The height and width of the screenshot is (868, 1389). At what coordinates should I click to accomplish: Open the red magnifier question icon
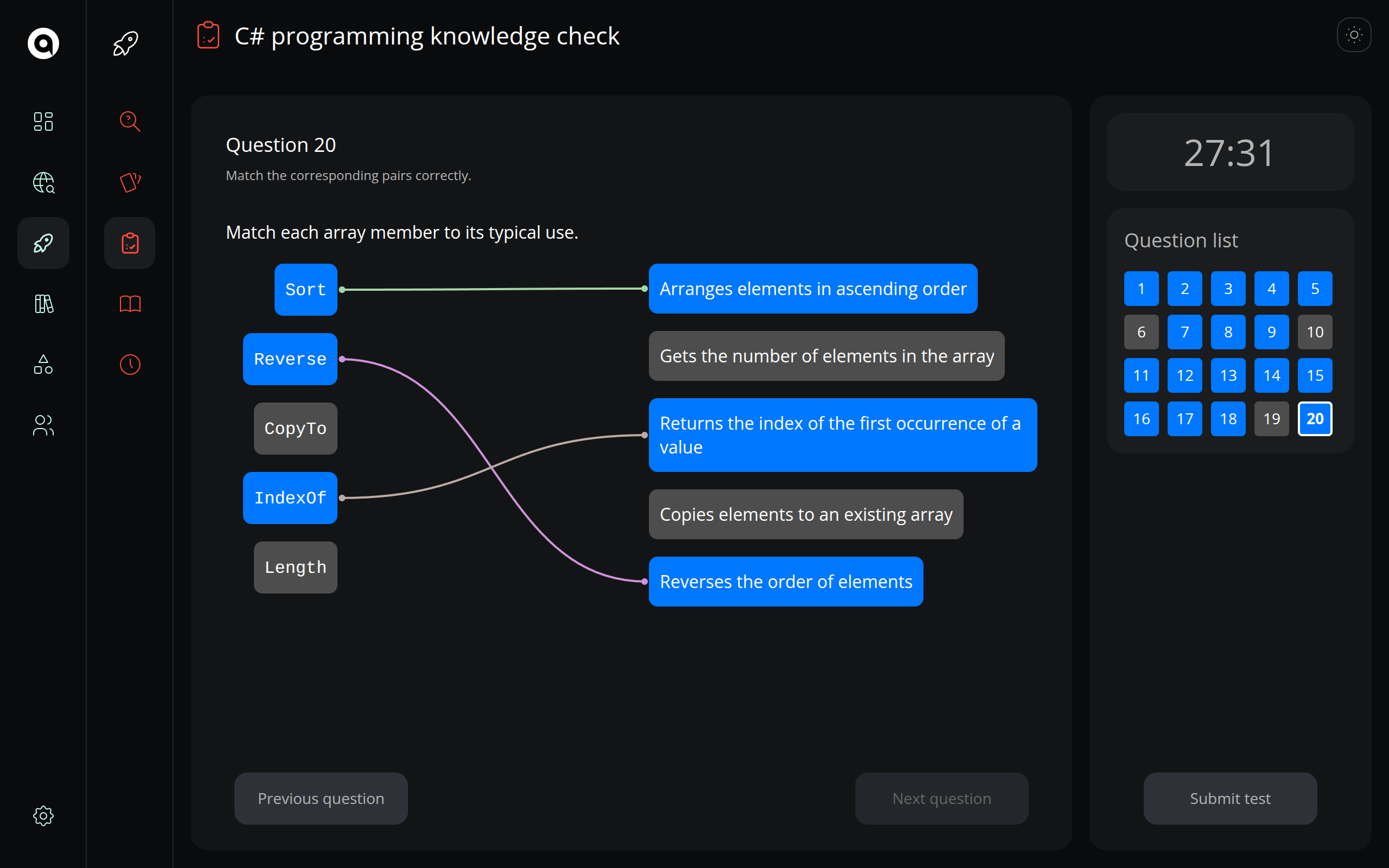click(130, 121)
